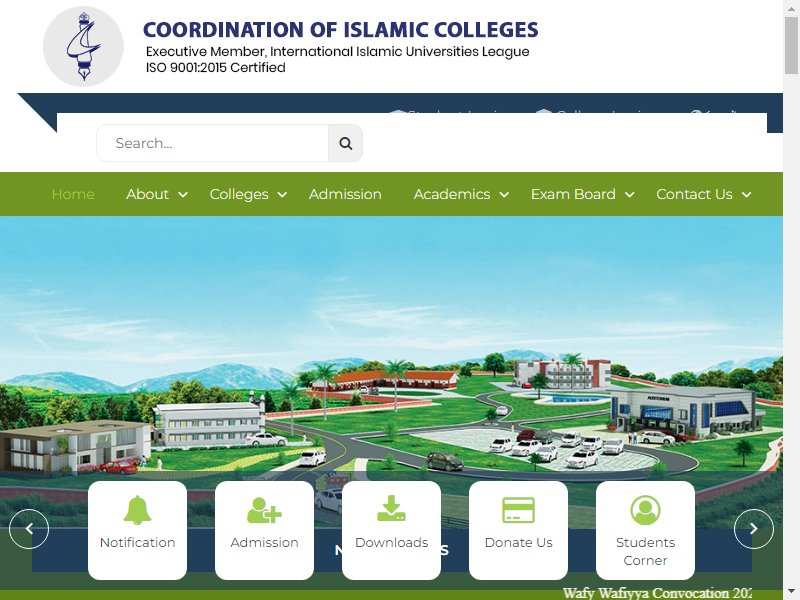Click into the Search text field
The width and height of the screenshot is (800, 600).
click(x=213, y=143)
